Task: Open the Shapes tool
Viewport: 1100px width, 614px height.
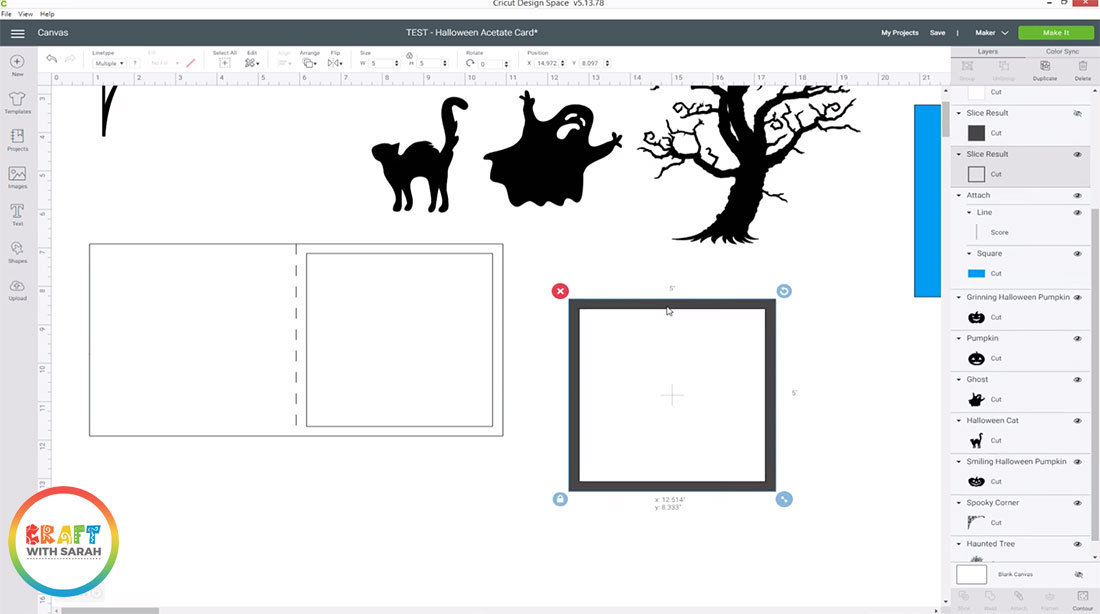Action: tap(17, 250)
